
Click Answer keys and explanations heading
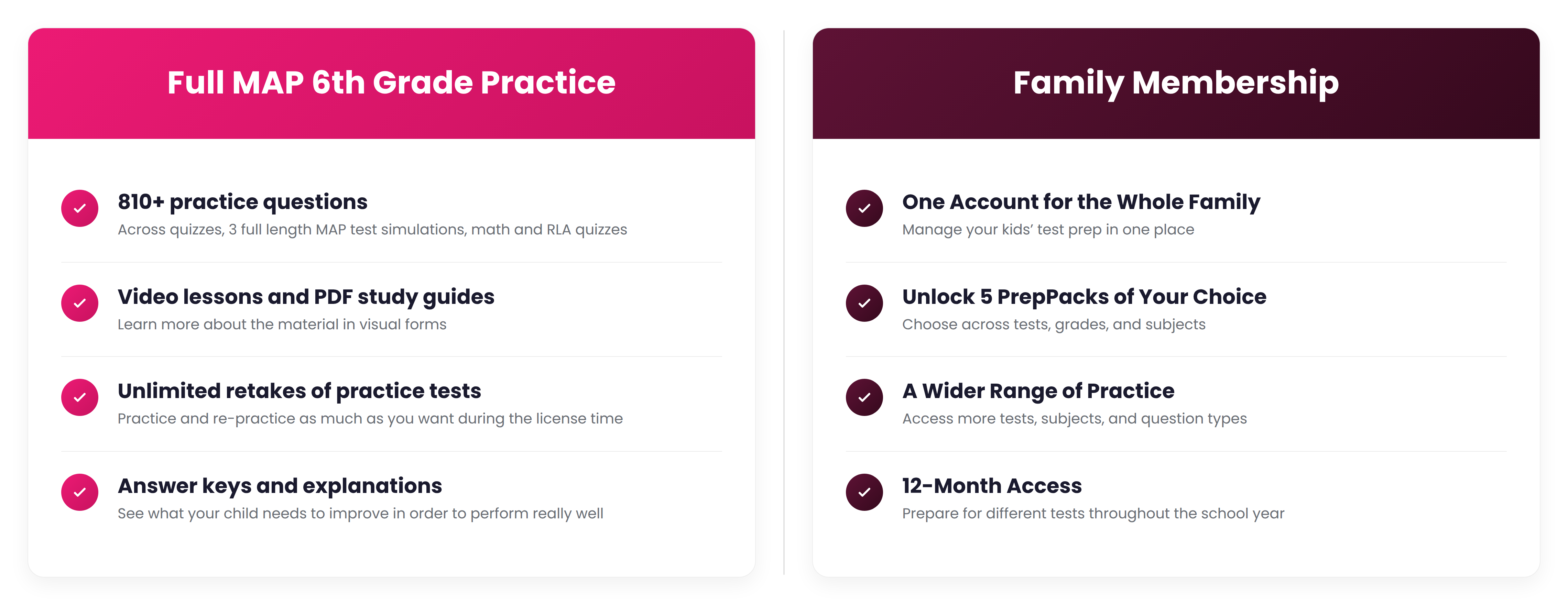[280, 486]
